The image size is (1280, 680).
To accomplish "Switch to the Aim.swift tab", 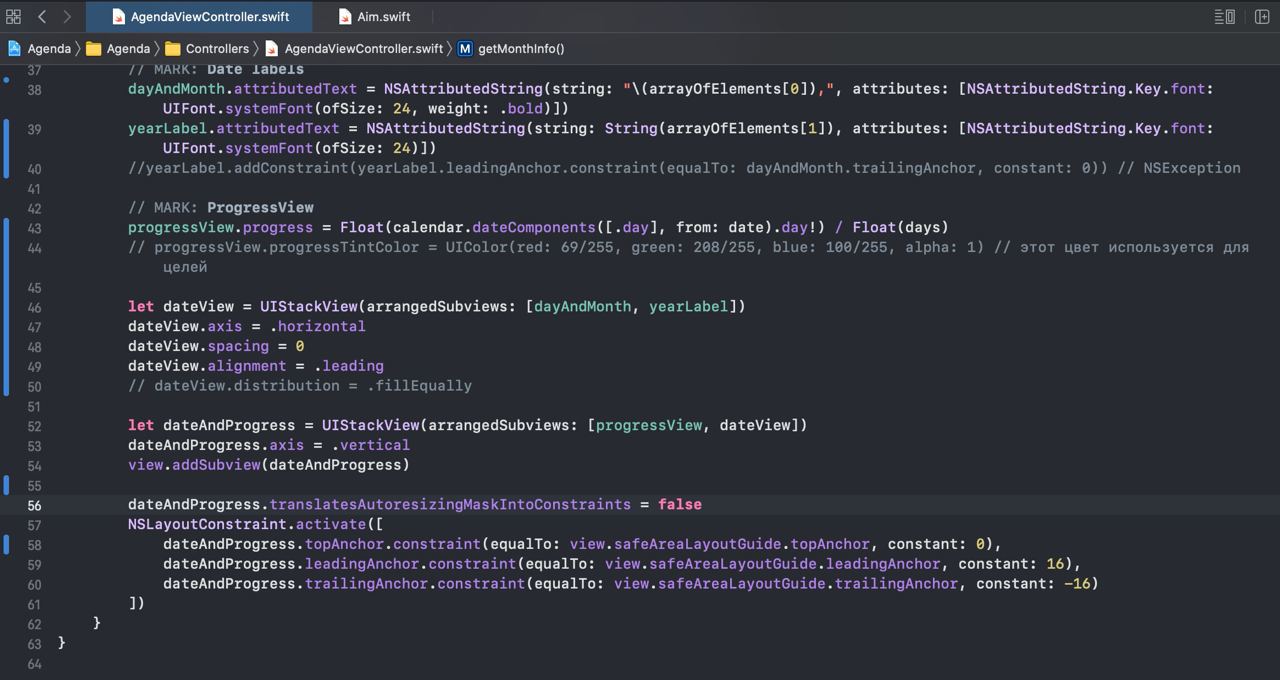I will pos(373,17).
